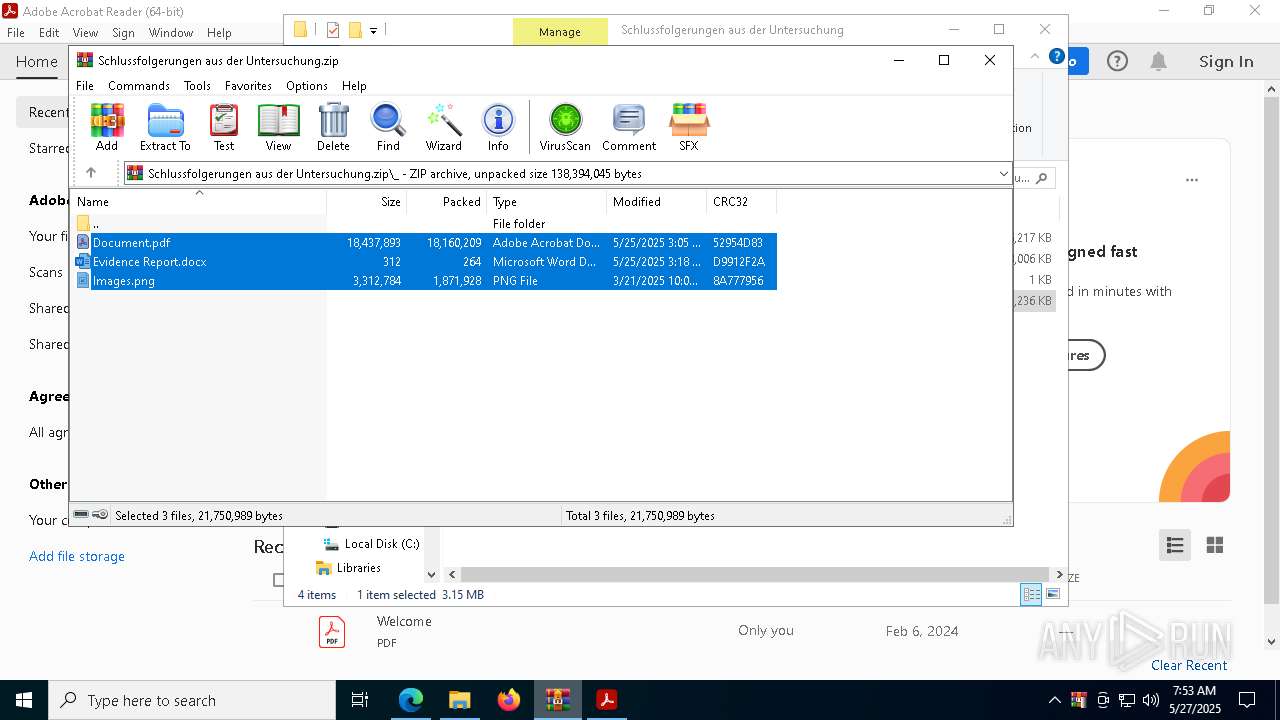The image size is (1280, 720).
Task: Click the View toolbar icon in WinRAR
Action: click(x=278, y=127)
